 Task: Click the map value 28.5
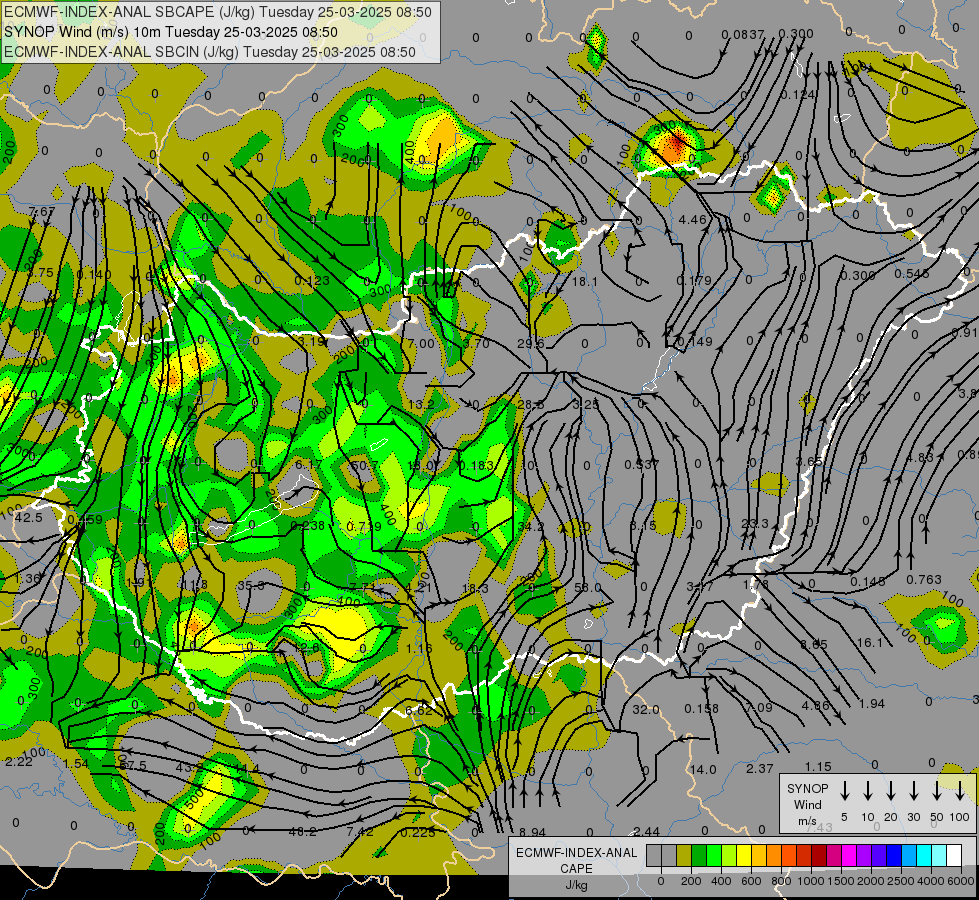[x=531, y=405]
